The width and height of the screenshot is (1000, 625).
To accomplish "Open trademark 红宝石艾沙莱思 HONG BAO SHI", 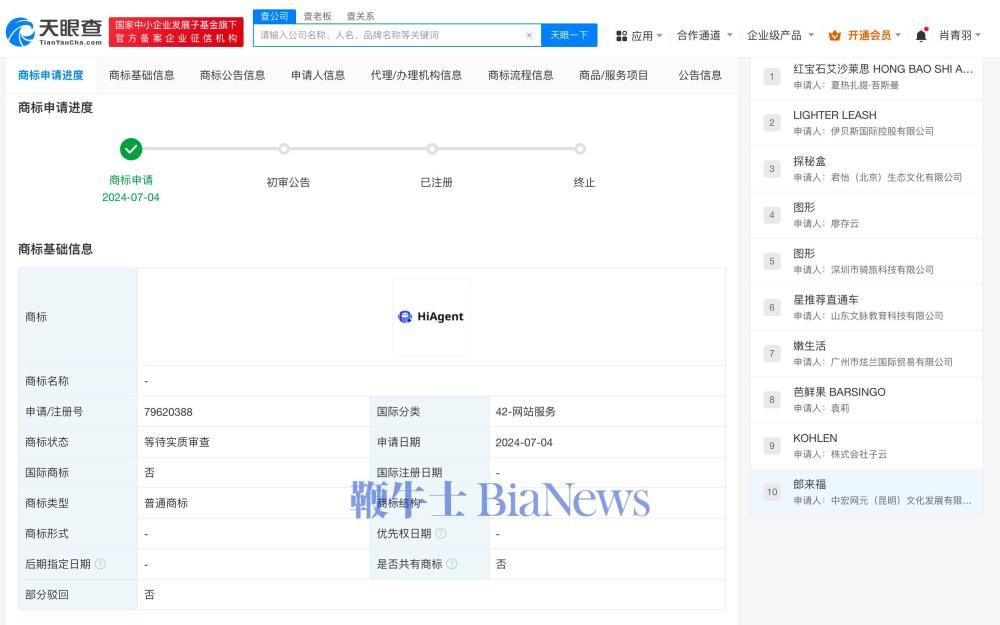I will [883, 69].
